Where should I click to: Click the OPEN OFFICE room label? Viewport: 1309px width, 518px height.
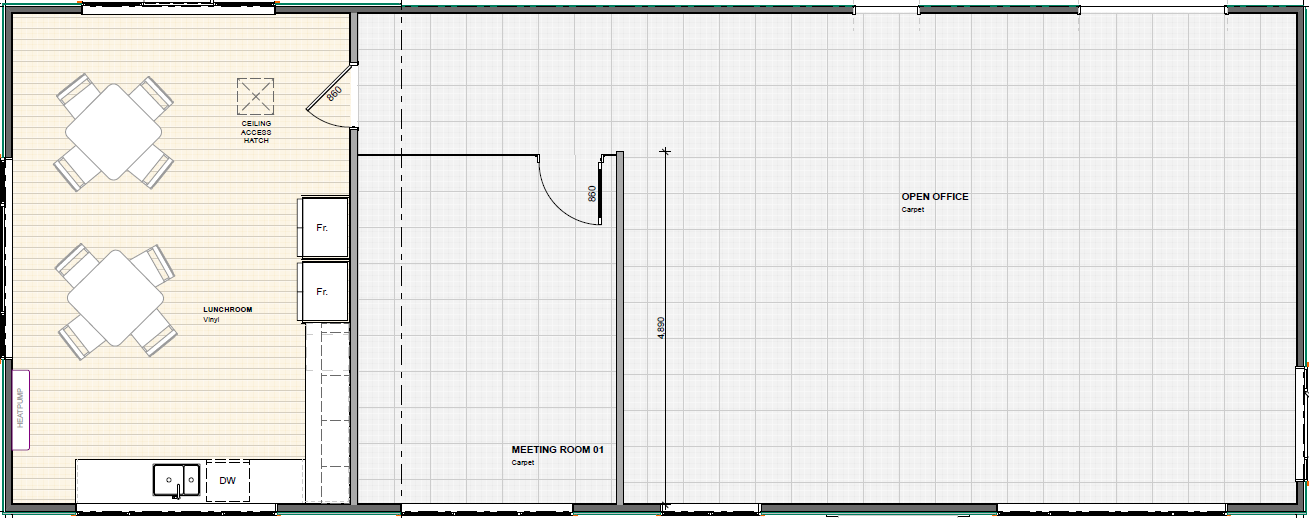tap(935, 197)
